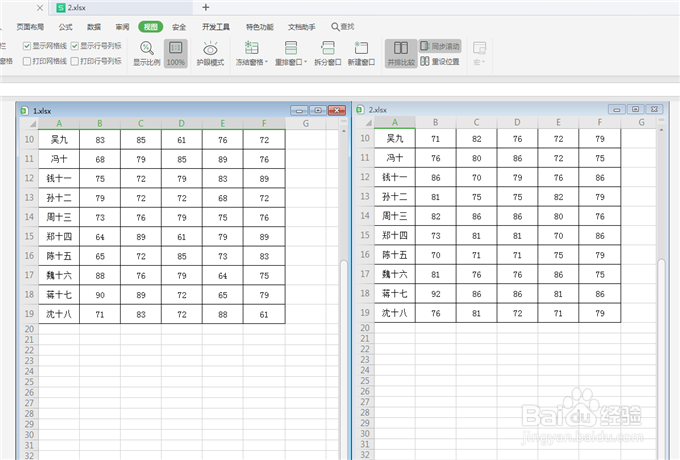Minimize the 2.xlsx child window
The width and height of the screenshot is (680, 460).
pyautogui.click(x=616, y=109)
